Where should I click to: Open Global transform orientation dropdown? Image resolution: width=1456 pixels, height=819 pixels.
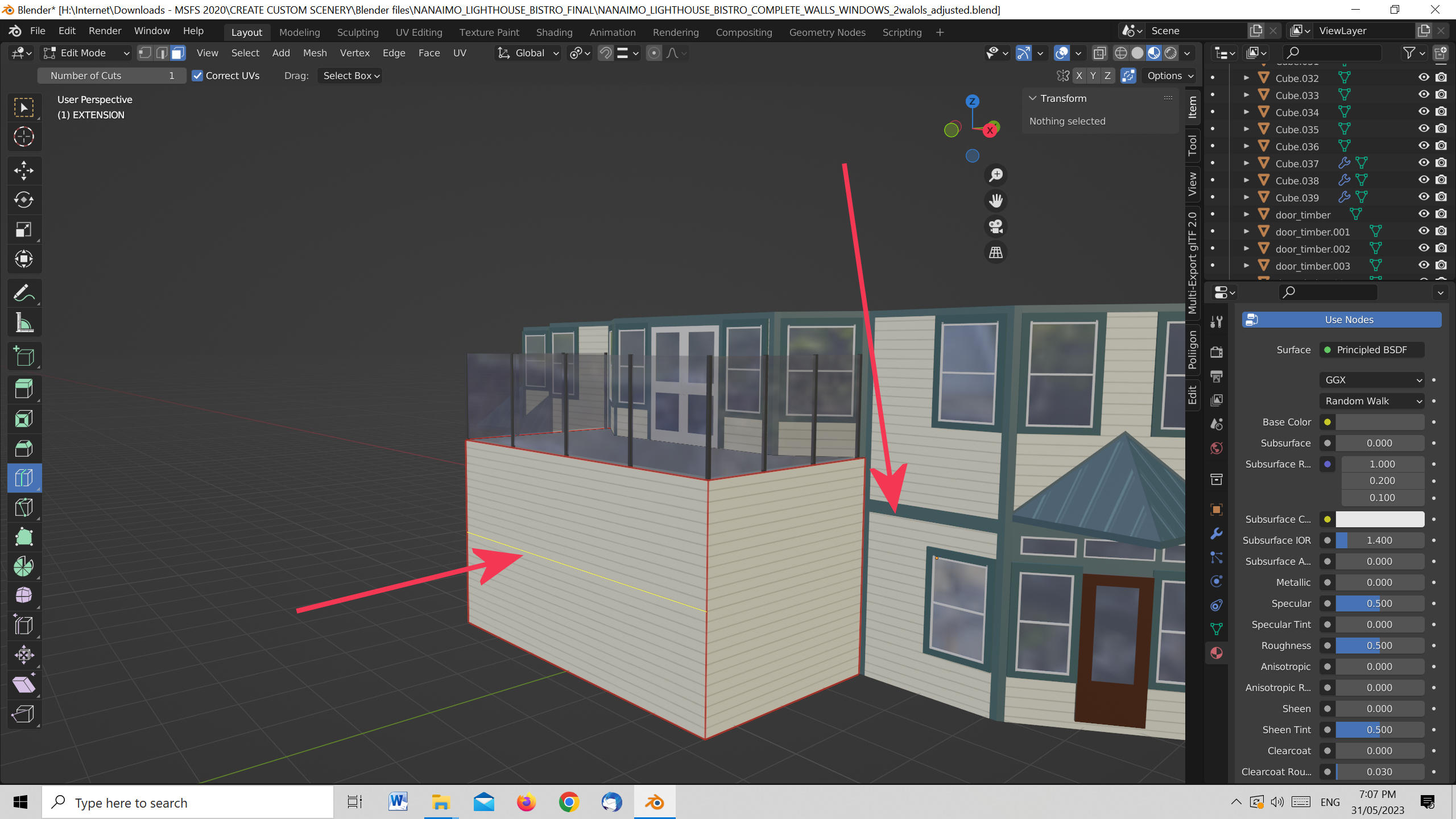pos(528,53)
